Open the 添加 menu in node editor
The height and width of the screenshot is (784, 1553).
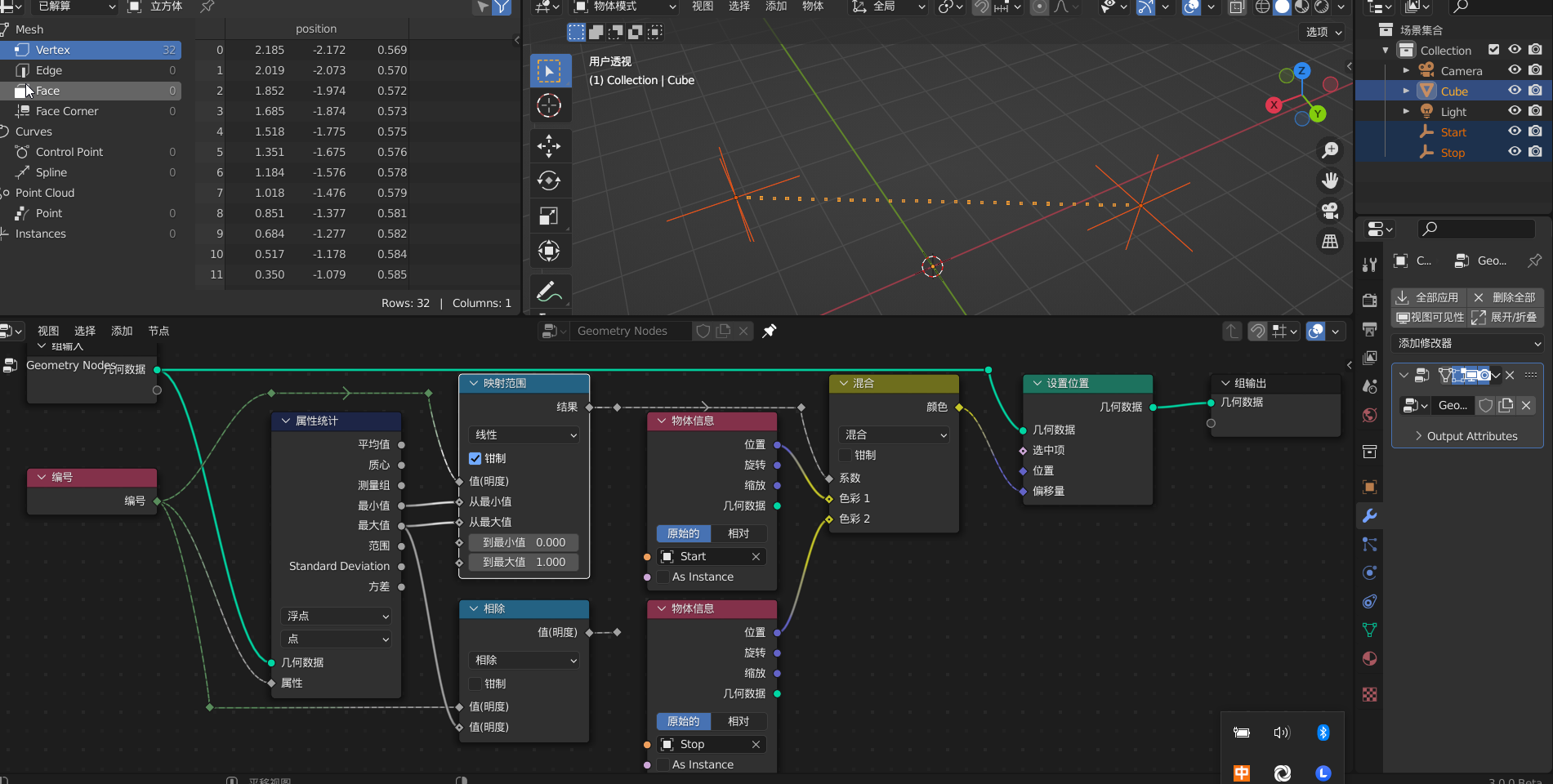[x=122, y=331]
